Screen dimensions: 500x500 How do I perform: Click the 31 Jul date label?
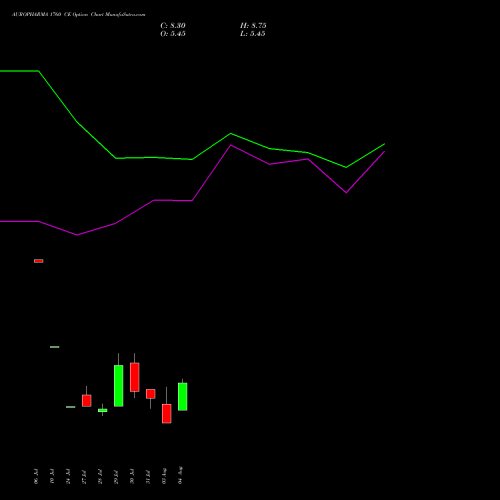click(148, 477)
